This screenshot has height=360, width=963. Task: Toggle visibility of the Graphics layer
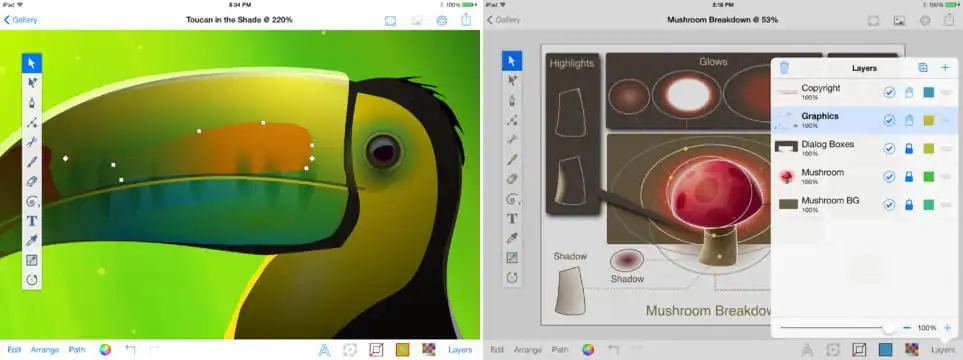(x=889, y=120)
